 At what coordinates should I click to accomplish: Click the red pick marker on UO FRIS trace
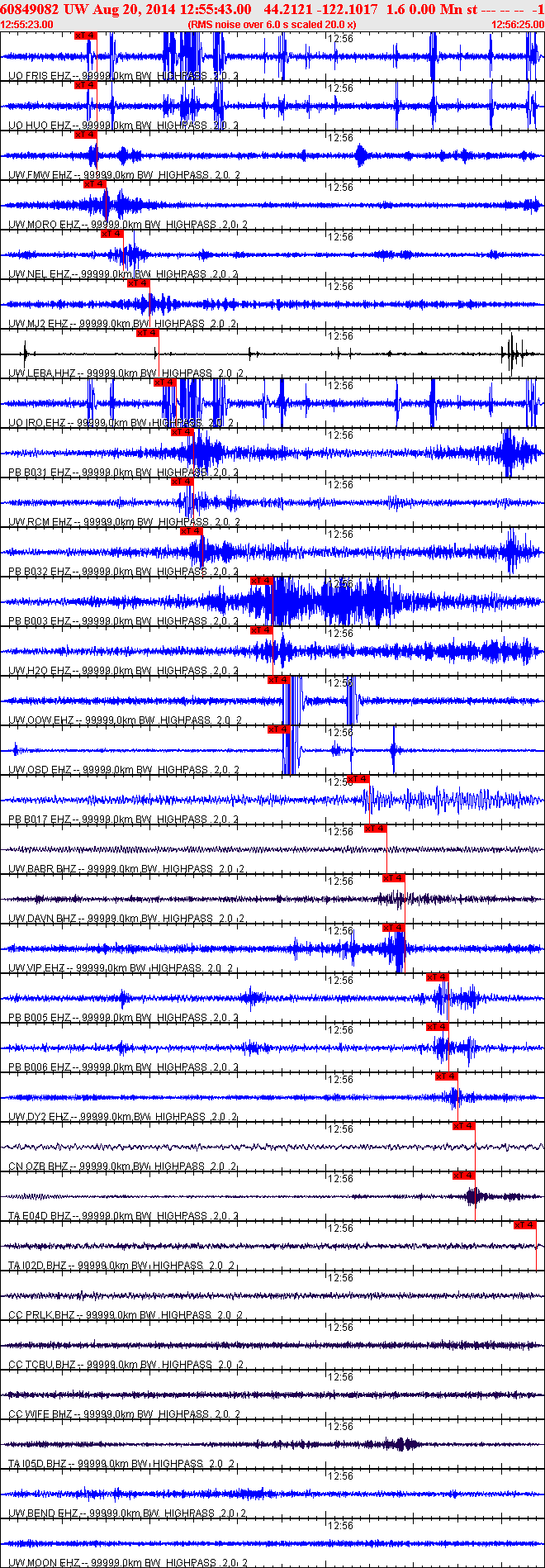[86, 36]
